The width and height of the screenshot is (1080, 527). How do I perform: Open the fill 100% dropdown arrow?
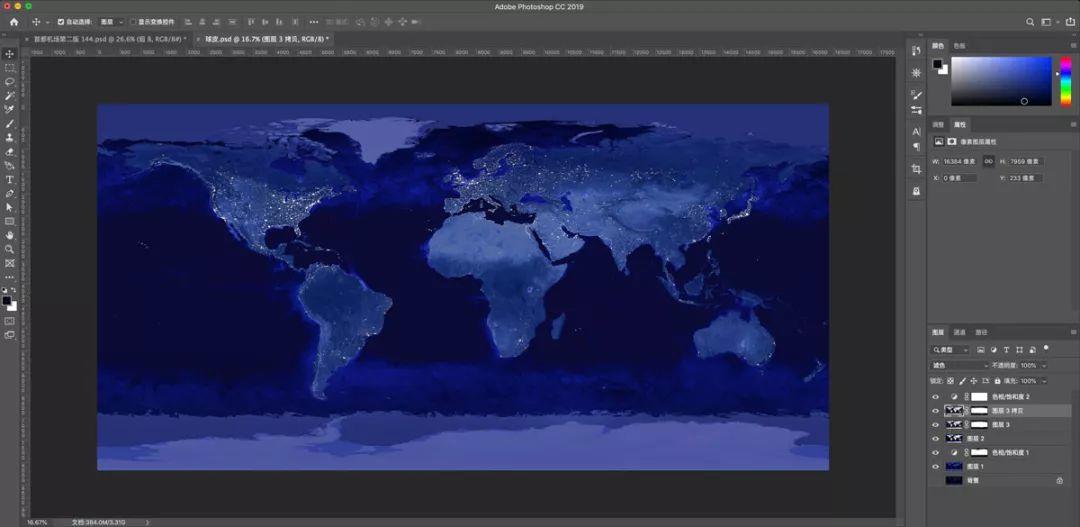point(1044,381)
